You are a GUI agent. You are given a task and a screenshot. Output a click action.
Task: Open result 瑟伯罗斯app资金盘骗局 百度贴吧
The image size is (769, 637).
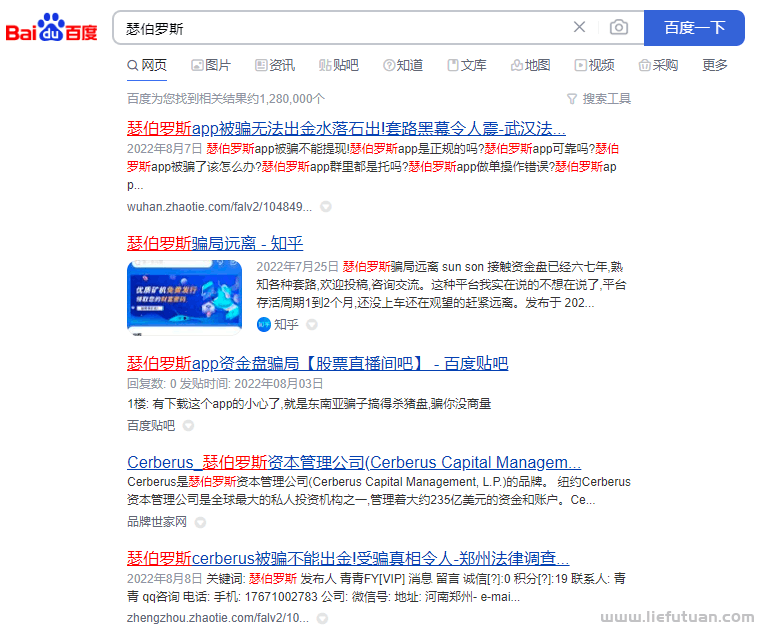(x=317, y=364)
